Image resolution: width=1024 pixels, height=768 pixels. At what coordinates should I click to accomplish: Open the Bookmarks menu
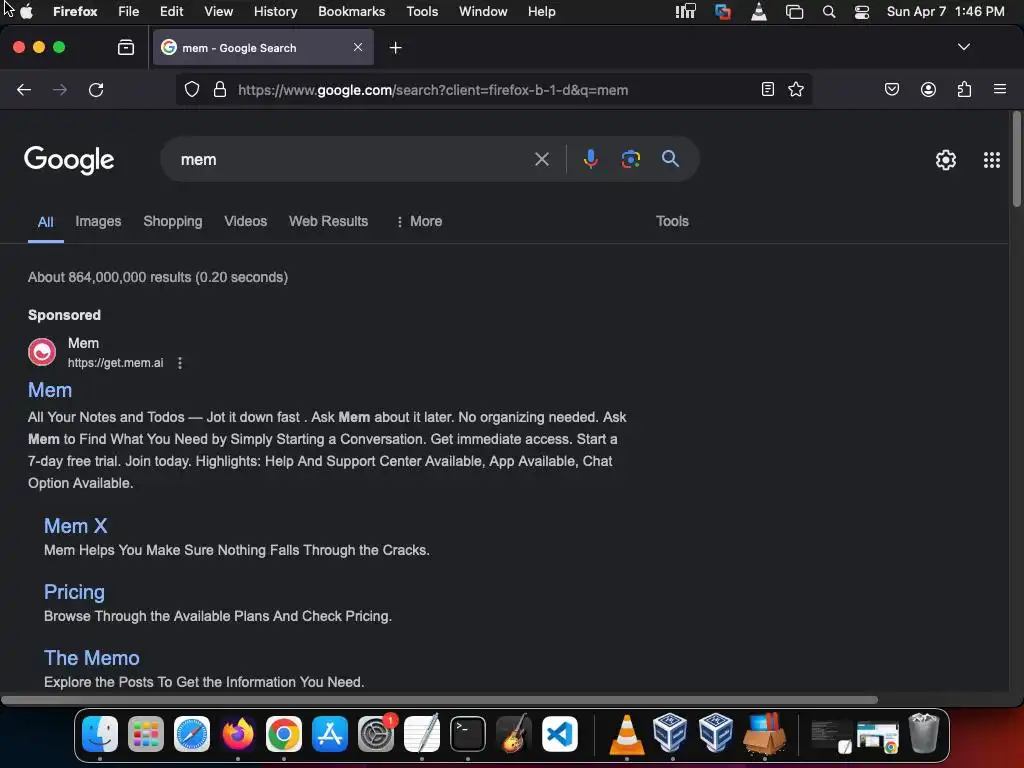pos(351,11)
